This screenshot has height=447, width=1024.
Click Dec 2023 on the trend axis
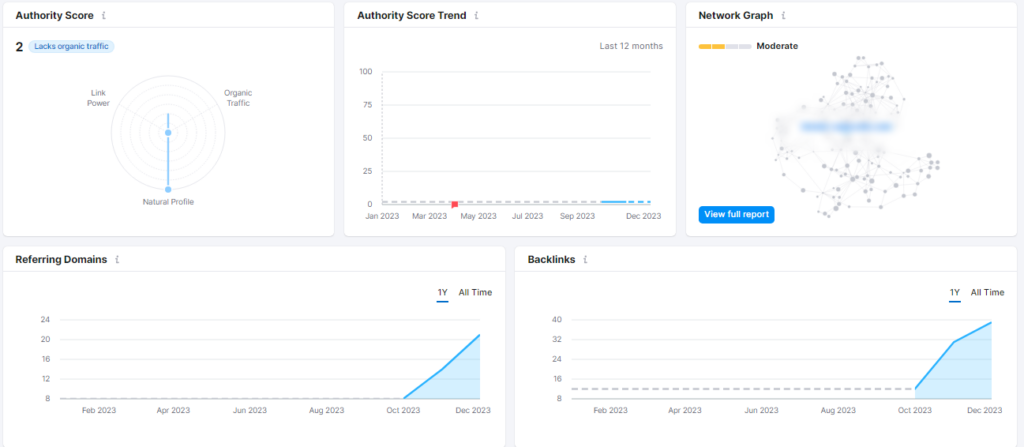tap(644, 216)
